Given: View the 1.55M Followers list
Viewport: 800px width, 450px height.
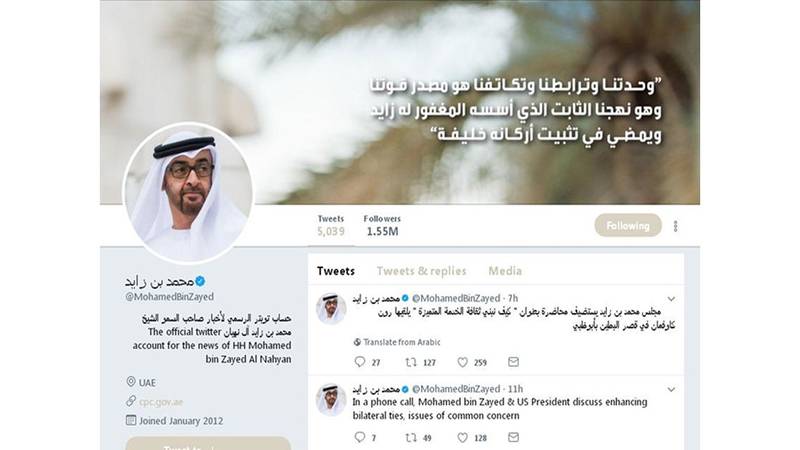Looking at the screenshot, I should tap(382, 226).
